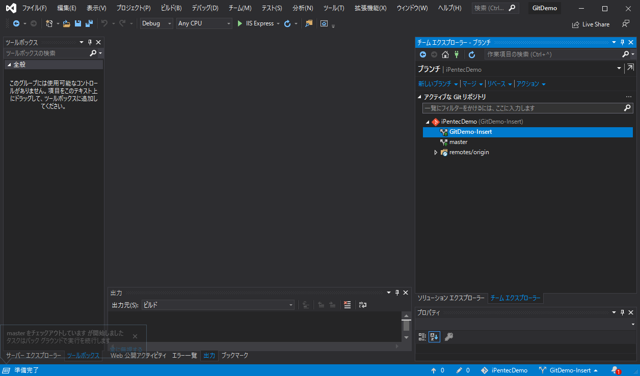
Task: Open the Debug configuration dropdown
Action: click(x=156, y=24)
